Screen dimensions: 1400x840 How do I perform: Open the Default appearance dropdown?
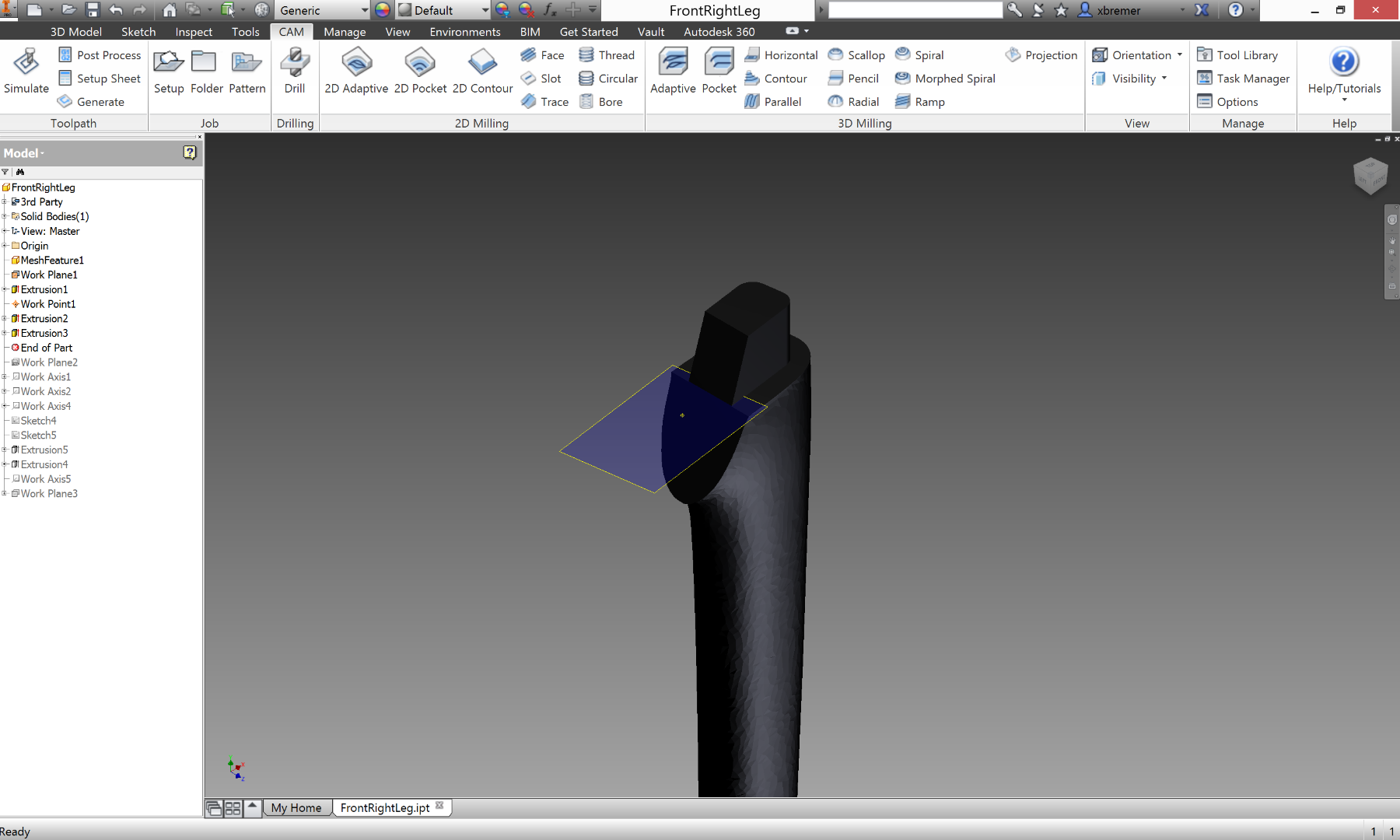point(485,10)
